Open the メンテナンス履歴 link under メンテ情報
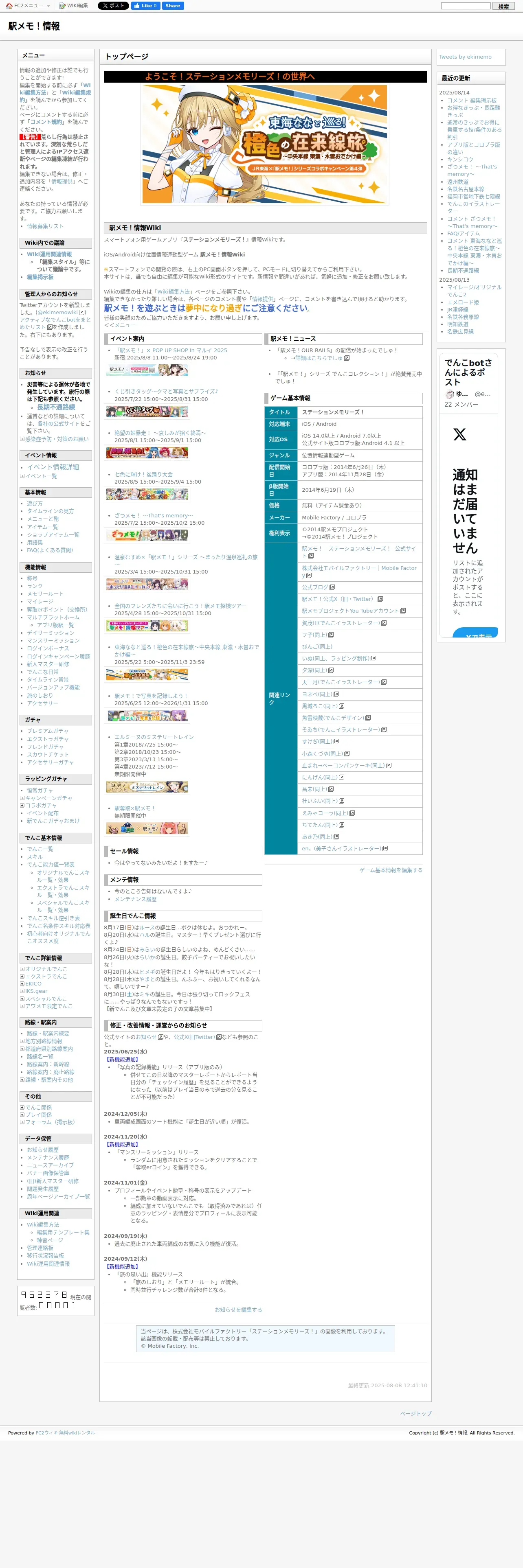 (135, 899)
